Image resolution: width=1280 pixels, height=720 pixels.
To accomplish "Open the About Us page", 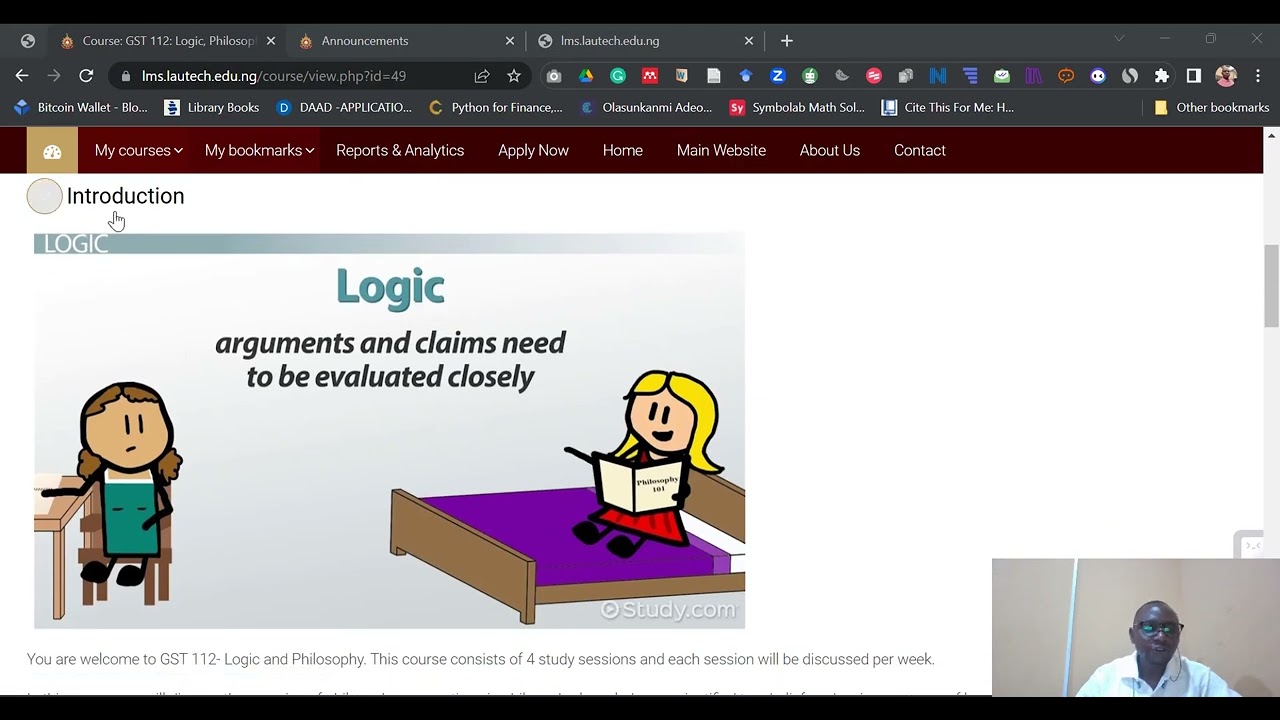I will tap(830, 150).
